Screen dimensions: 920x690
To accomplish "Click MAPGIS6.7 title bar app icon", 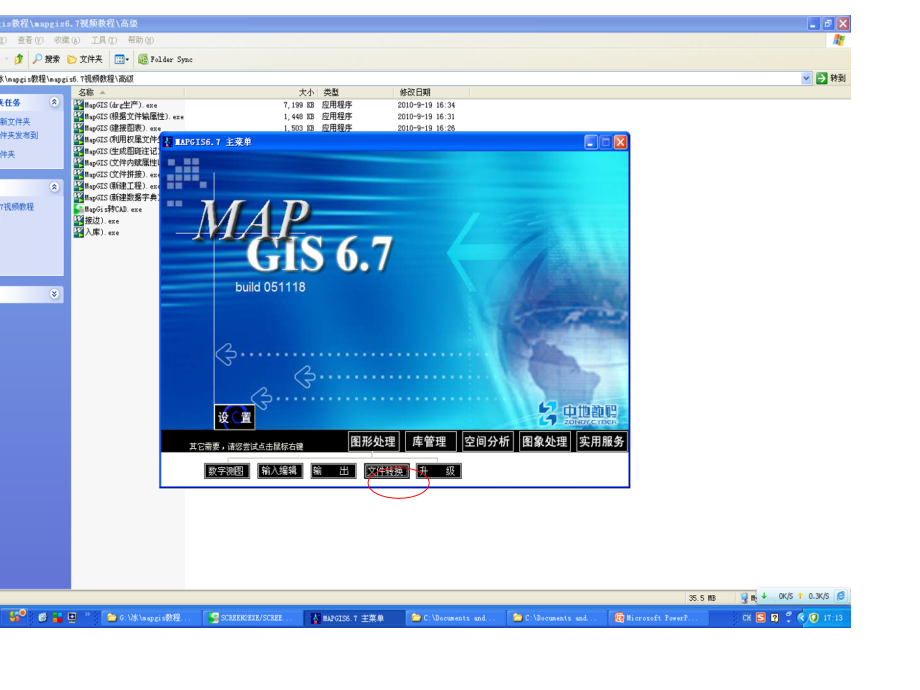I will pos(168,141).
